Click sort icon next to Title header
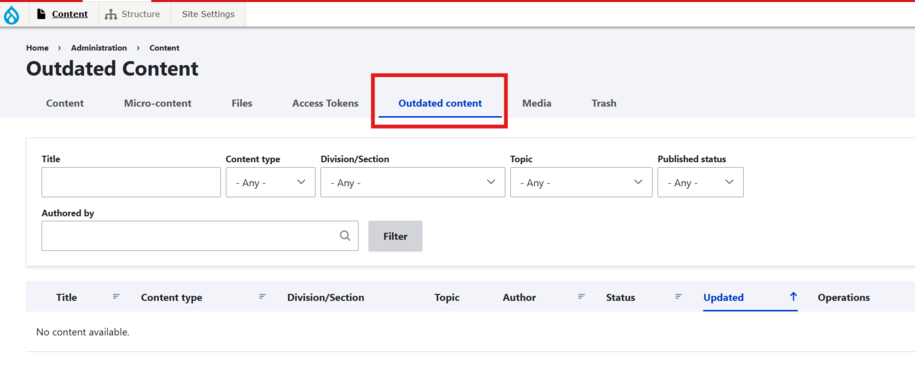Image resolution: width=915 pixels, height=382 pixels. 116,297
